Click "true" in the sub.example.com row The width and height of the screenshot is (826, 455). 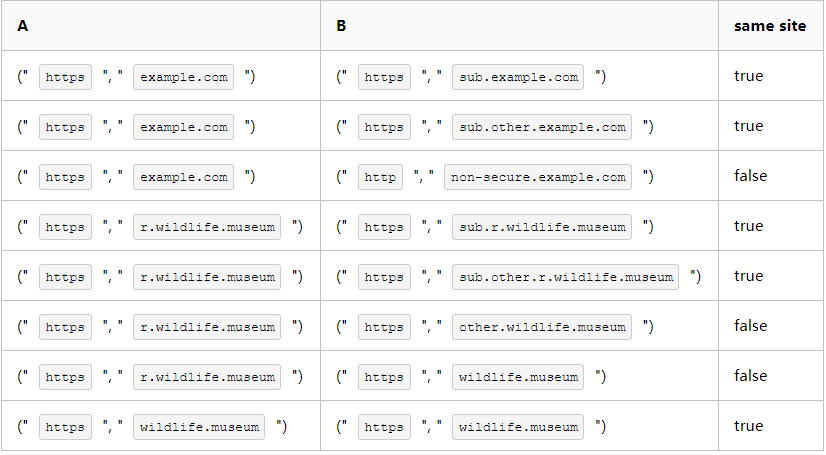[x=748, y=76]
